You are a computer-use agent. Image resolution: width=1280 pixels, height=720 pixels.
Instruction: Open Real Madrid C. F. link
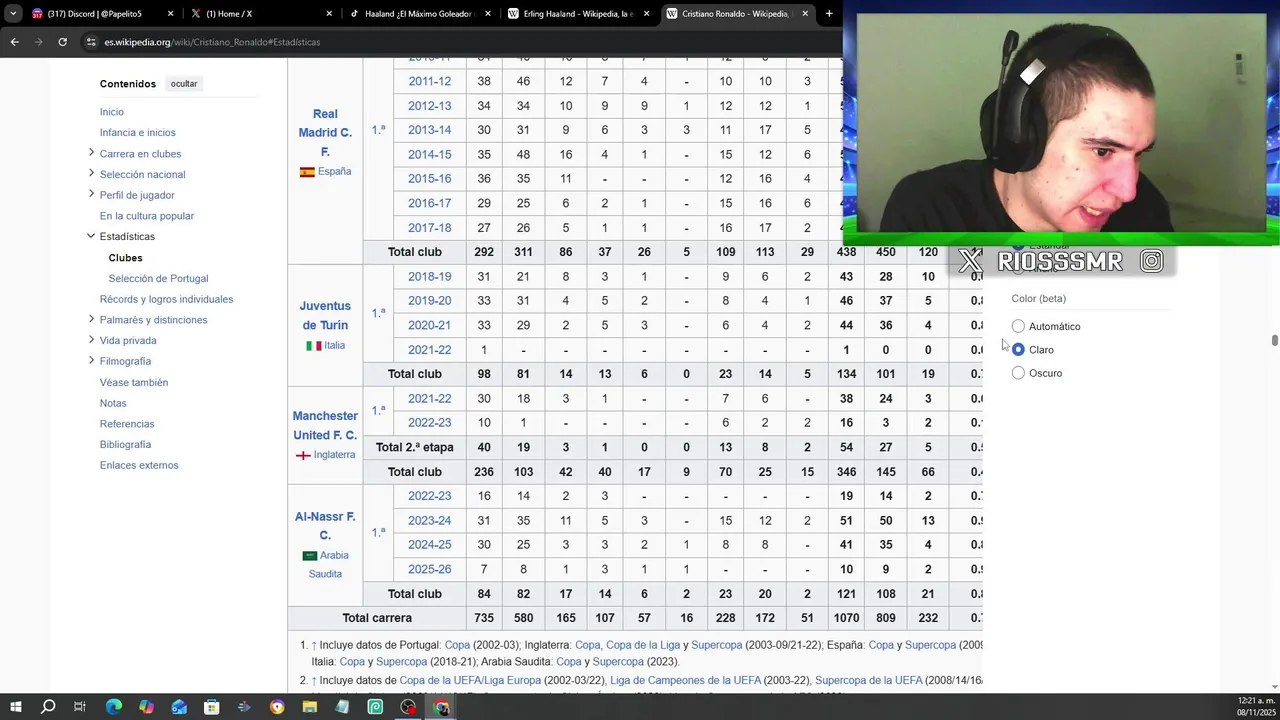325,133
